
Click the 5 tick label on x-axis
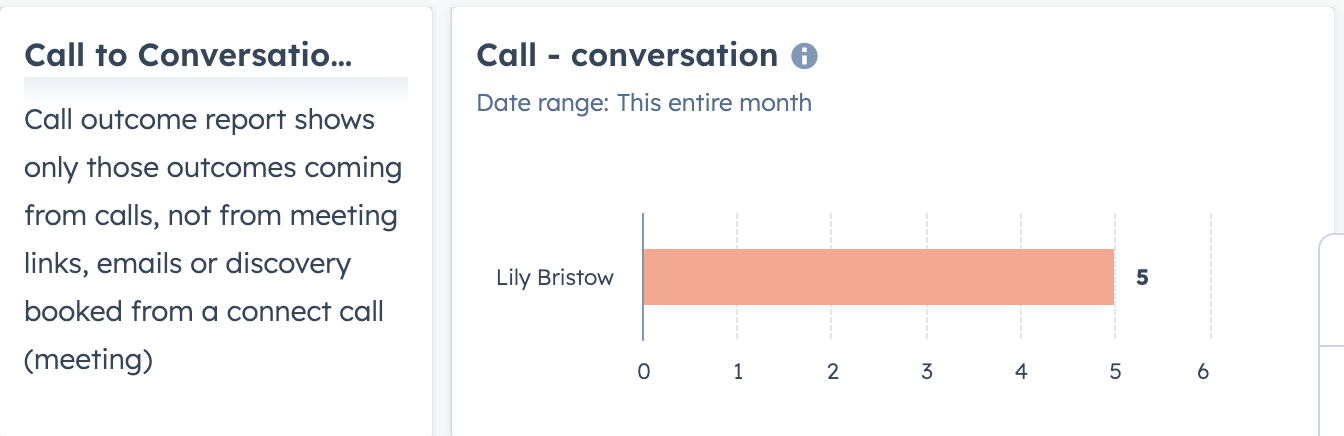click(x=1114, y=372)
